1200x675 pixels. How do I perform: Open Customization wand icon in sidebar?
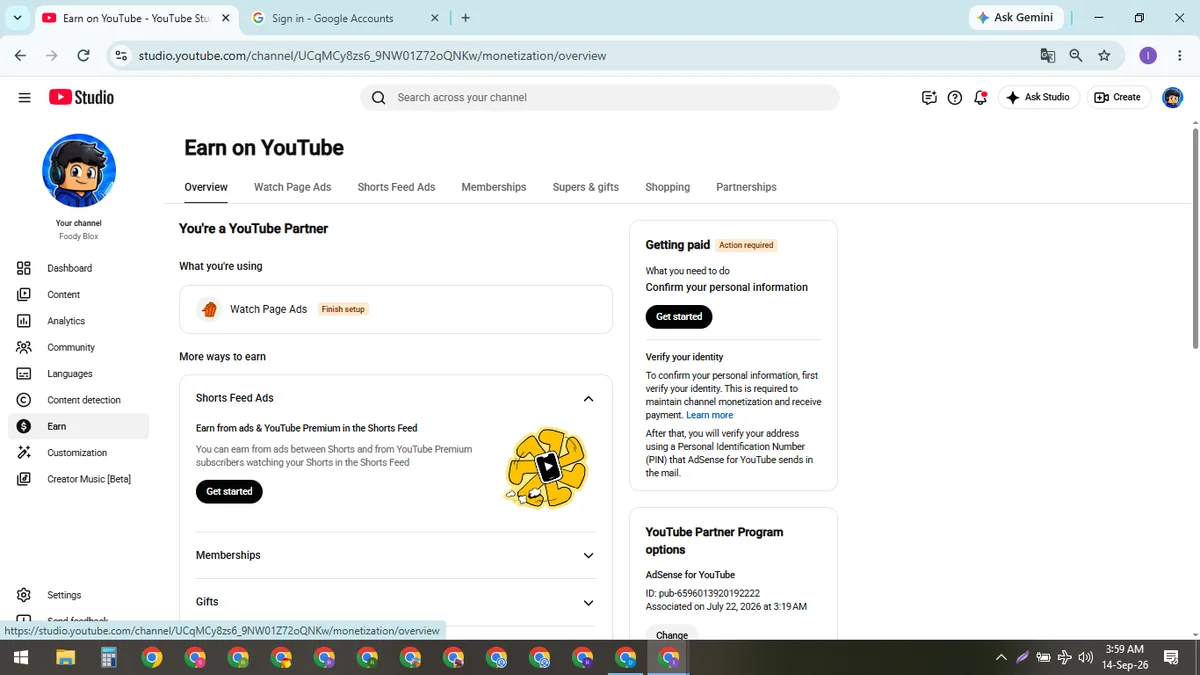coord(24,452)
